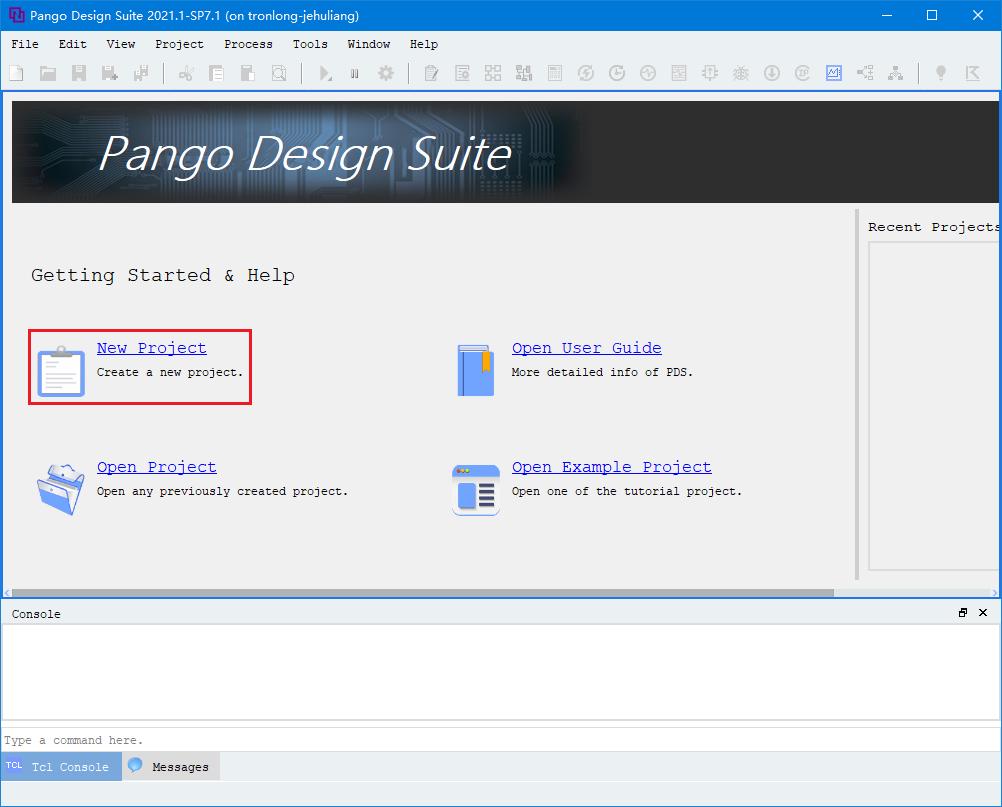Switch to the Messages tab

(x=171, y=766)
